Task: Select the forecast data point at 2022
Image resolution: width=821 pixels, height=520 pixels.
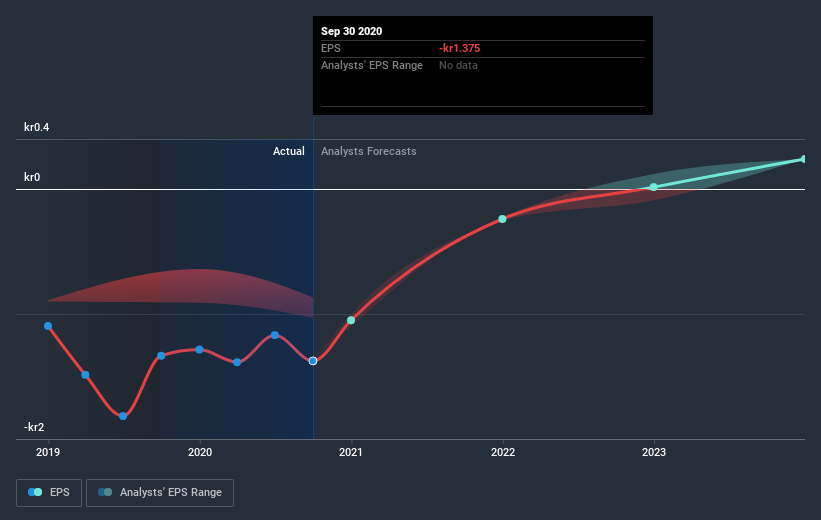Action: 502,219
